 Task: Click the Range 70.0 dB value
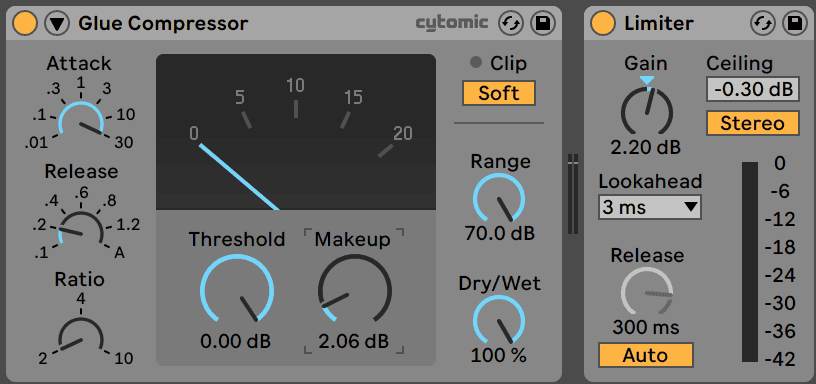(x=499, y=234)
